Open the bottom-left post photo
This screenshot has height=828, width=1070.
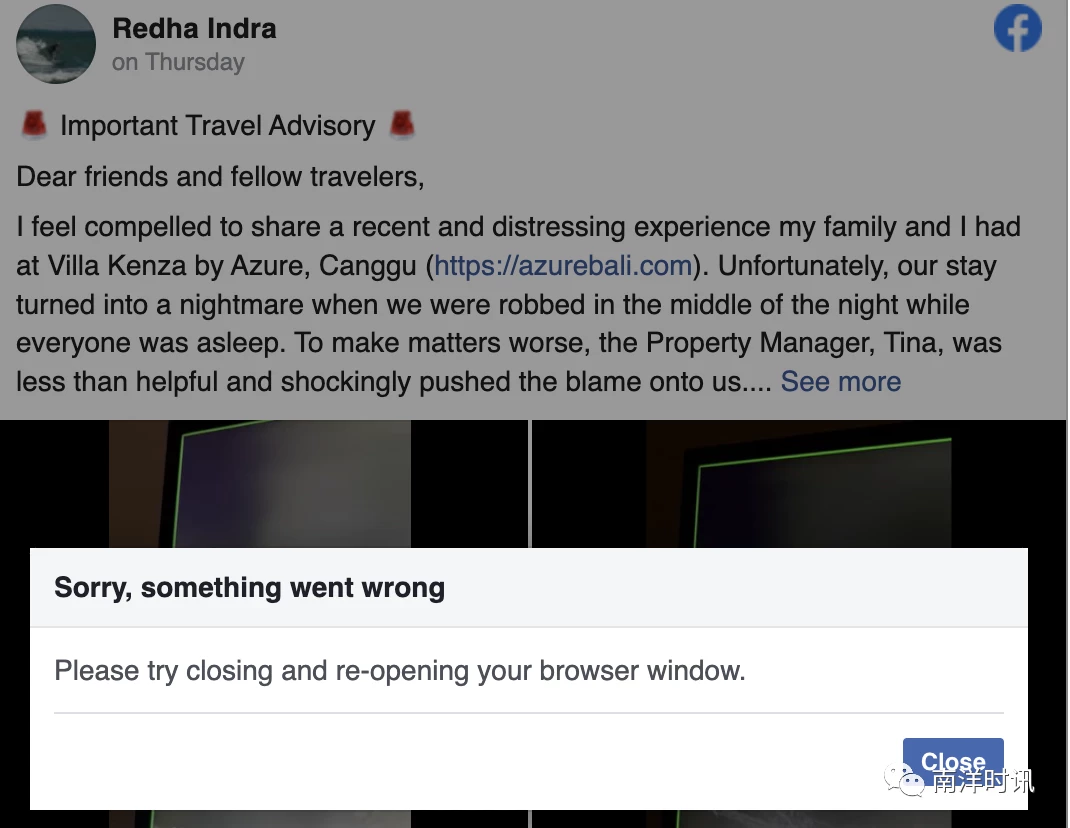coord(264,819)
